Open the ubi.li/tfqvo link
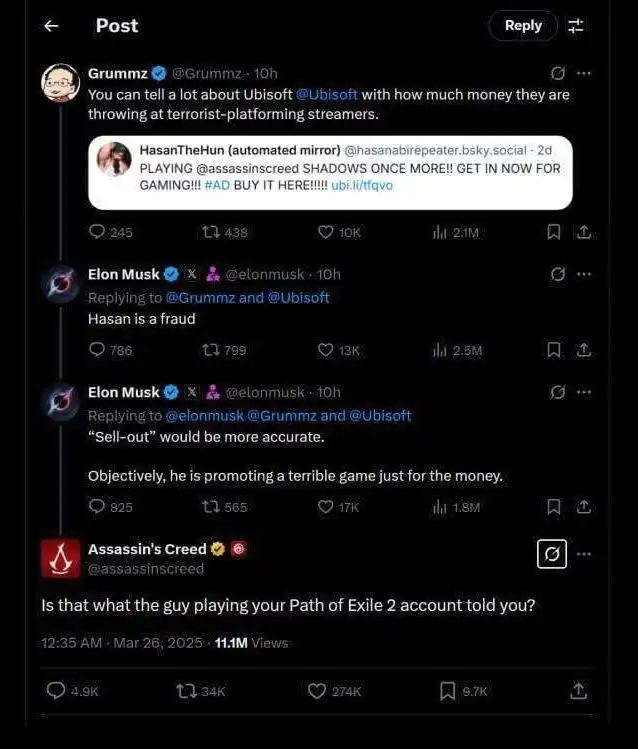 coord(362,185)
